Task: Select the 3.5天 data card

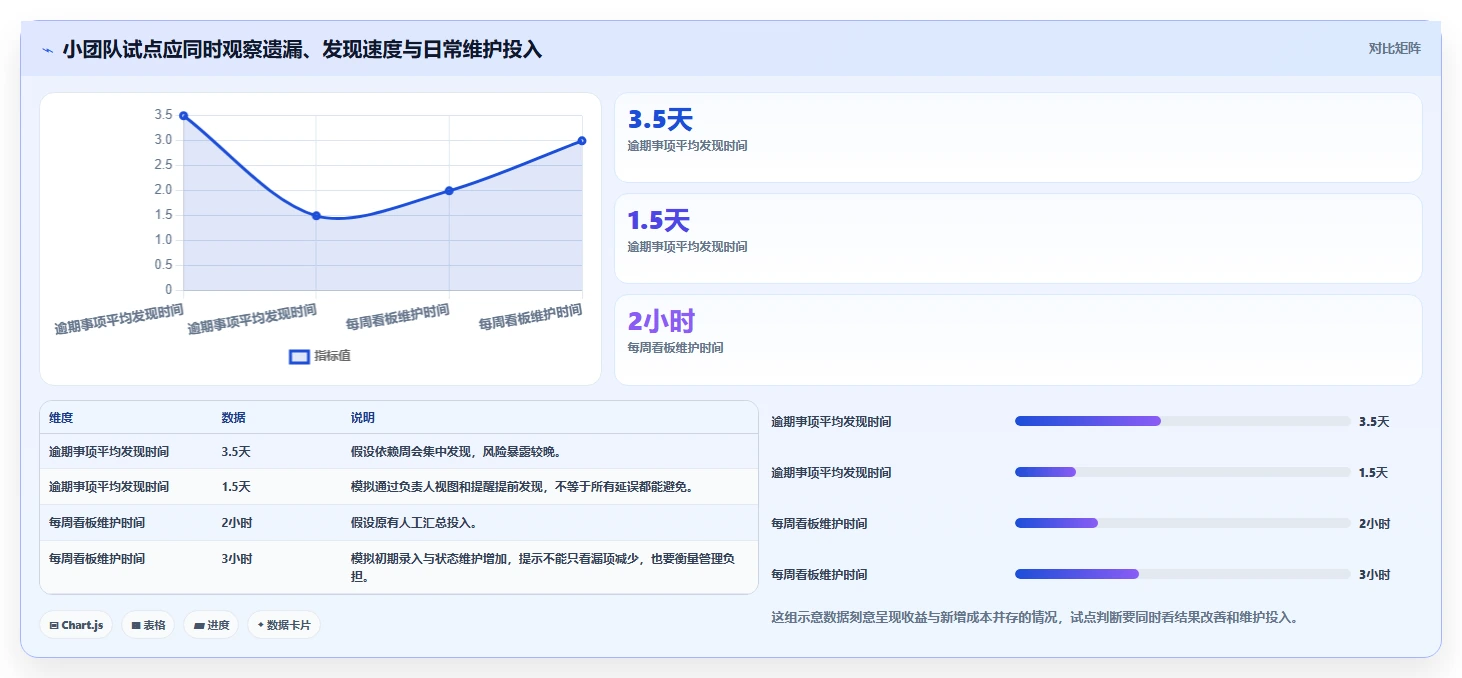Action: [1018, 137]
